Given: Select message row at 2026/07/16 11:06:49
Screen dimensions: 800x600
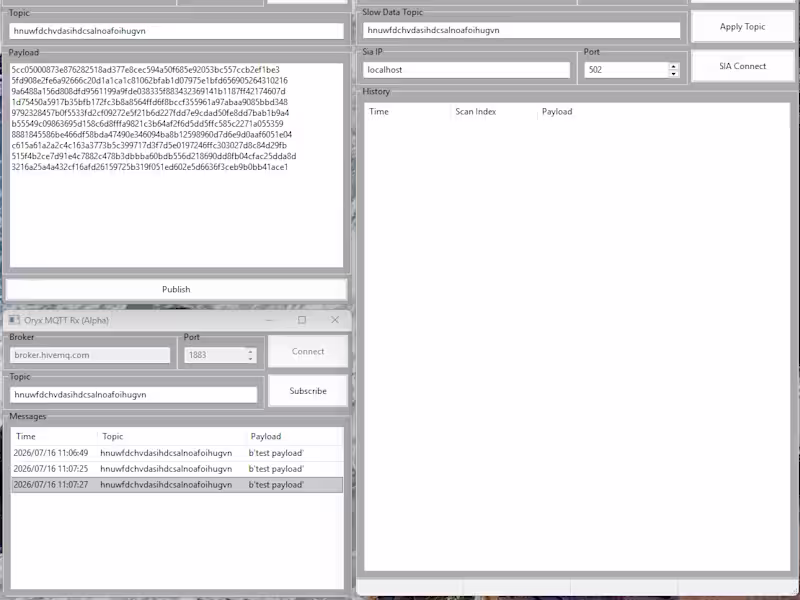Looking at the screenshot, I should click(x=177, y=453).
